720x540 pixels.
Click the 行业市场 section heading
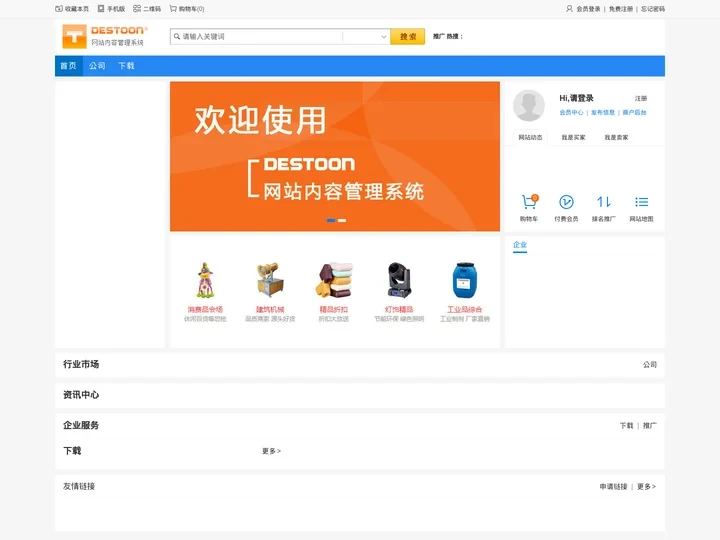81,364
